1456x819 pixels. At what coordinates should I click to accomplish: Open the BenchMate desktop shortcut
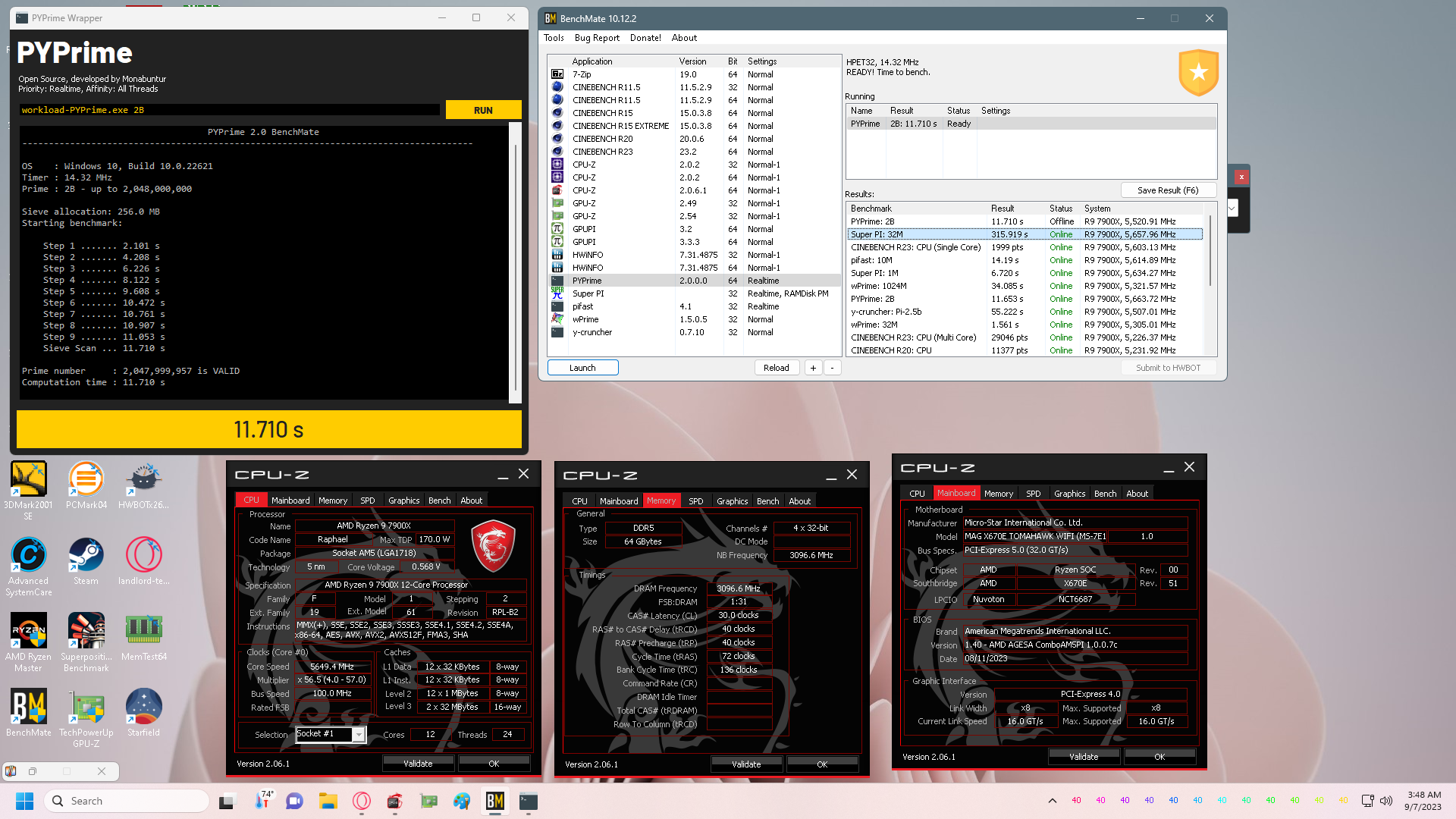(x=28, y=713)
